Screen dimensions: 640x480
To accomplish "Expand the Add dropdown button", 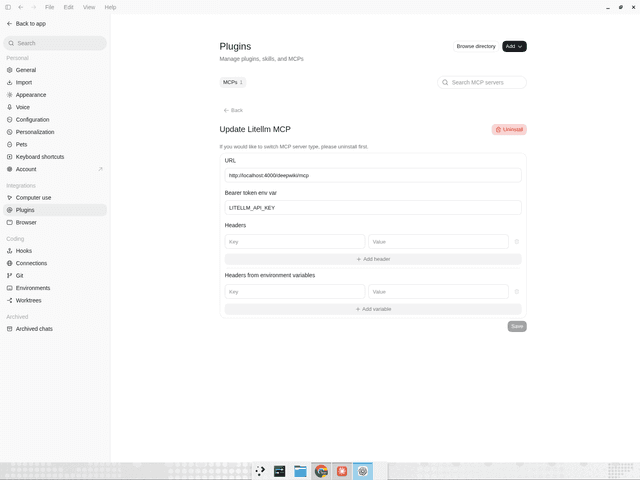I will tap(514, 47).
